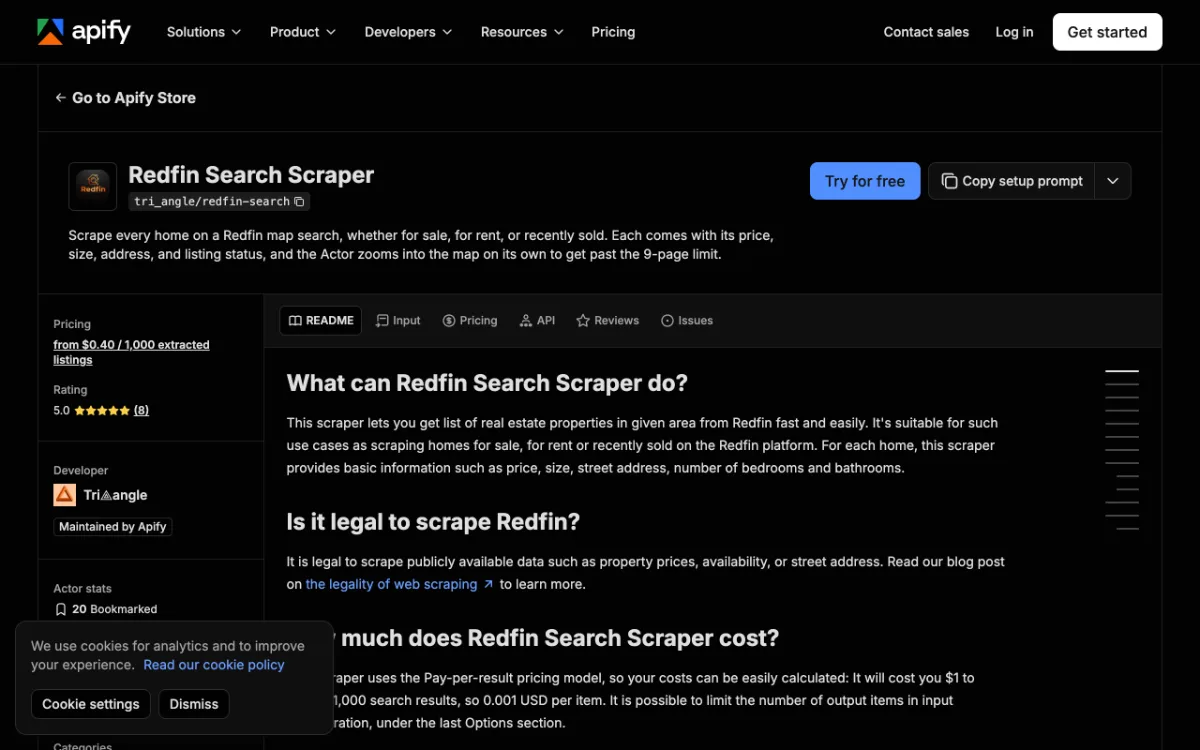This screenshot has height=750, width=1200.
Task: Expand the Resources menu
Action: (x=522, y=32)
